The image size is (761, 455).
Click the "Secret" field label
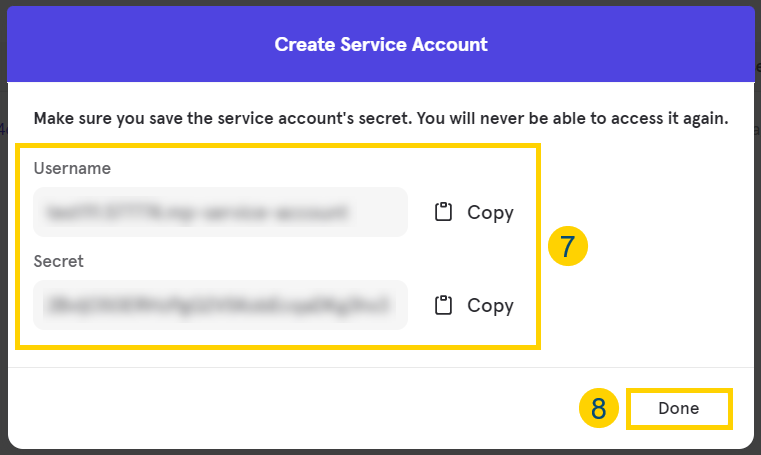59,261
